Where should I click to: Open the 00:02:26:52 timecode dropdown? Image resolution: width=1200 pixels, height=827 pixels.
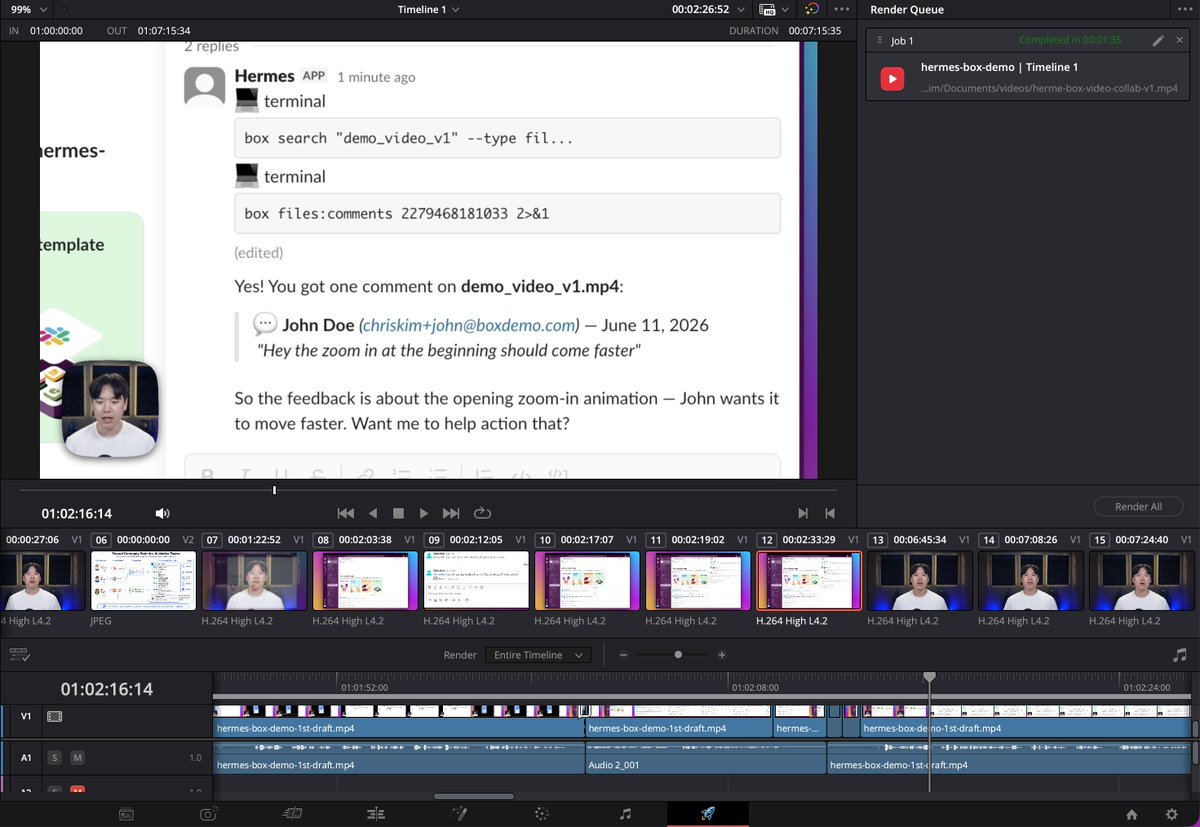point(707,9)
